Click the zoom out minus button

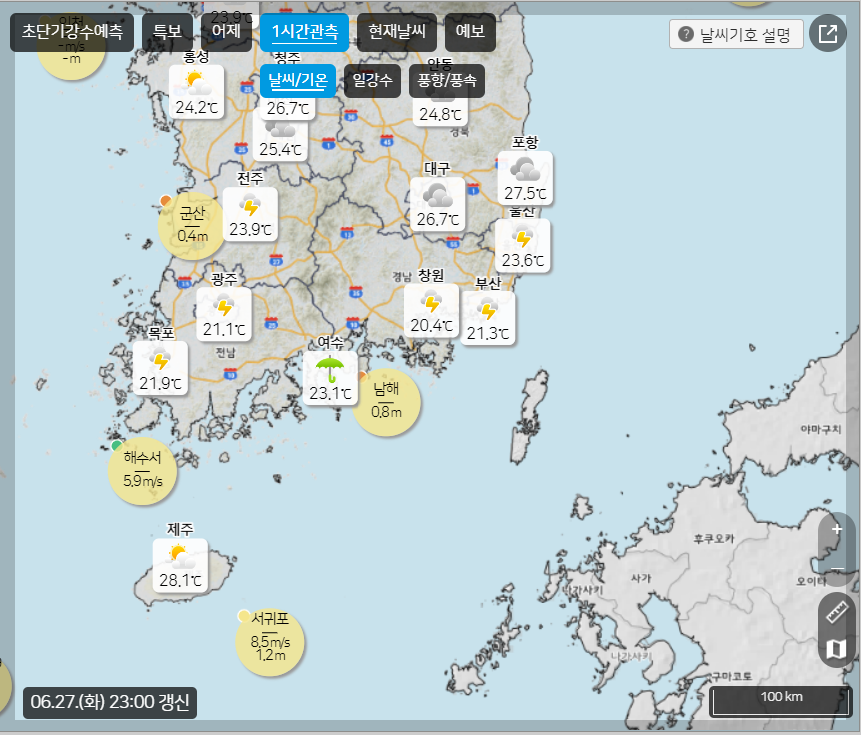(836, 568)
